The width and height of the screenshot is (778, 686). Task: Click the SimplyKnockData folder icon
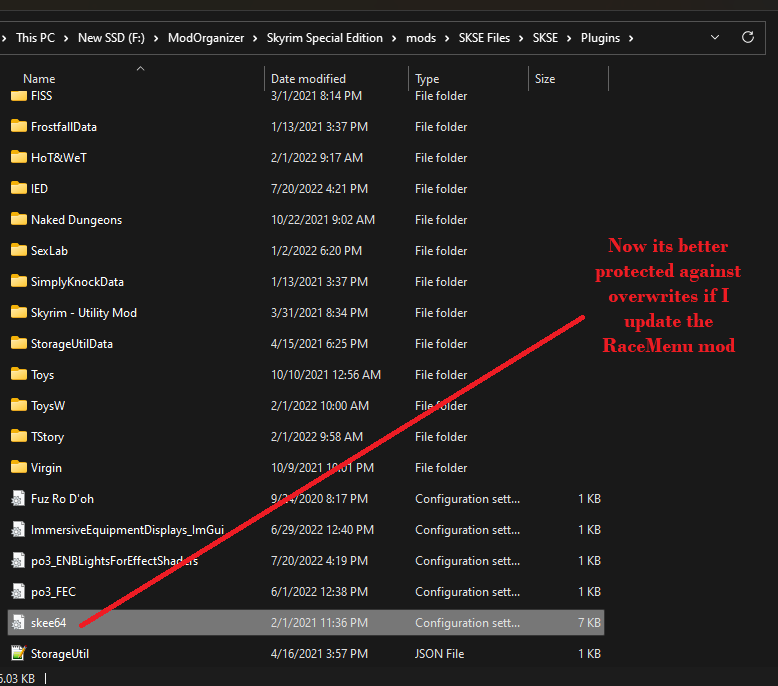point(19,281)
